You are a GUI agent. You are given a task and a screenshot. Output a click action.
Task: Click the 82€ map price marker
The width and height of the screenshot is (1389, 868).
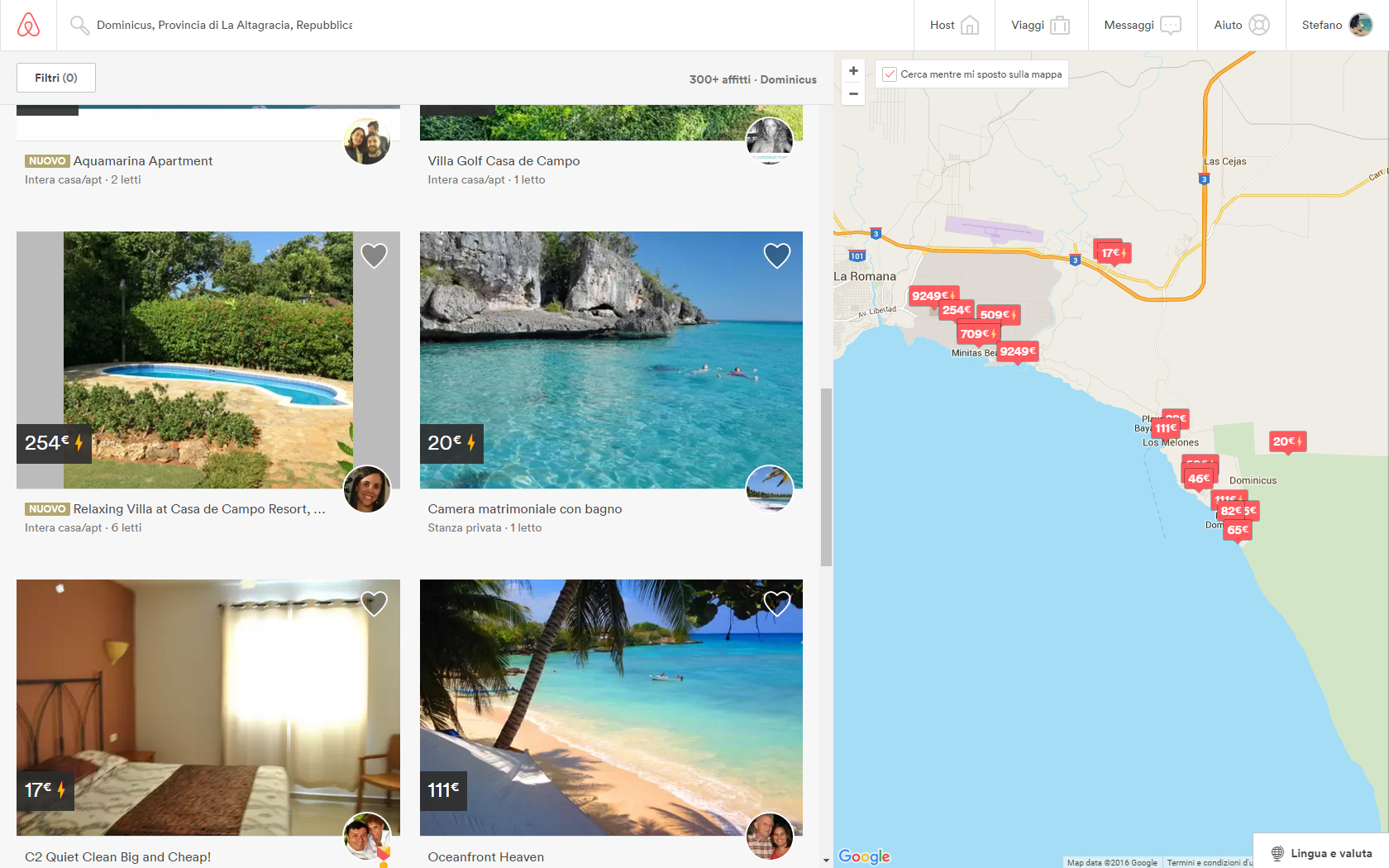(x=1230, y=511)
